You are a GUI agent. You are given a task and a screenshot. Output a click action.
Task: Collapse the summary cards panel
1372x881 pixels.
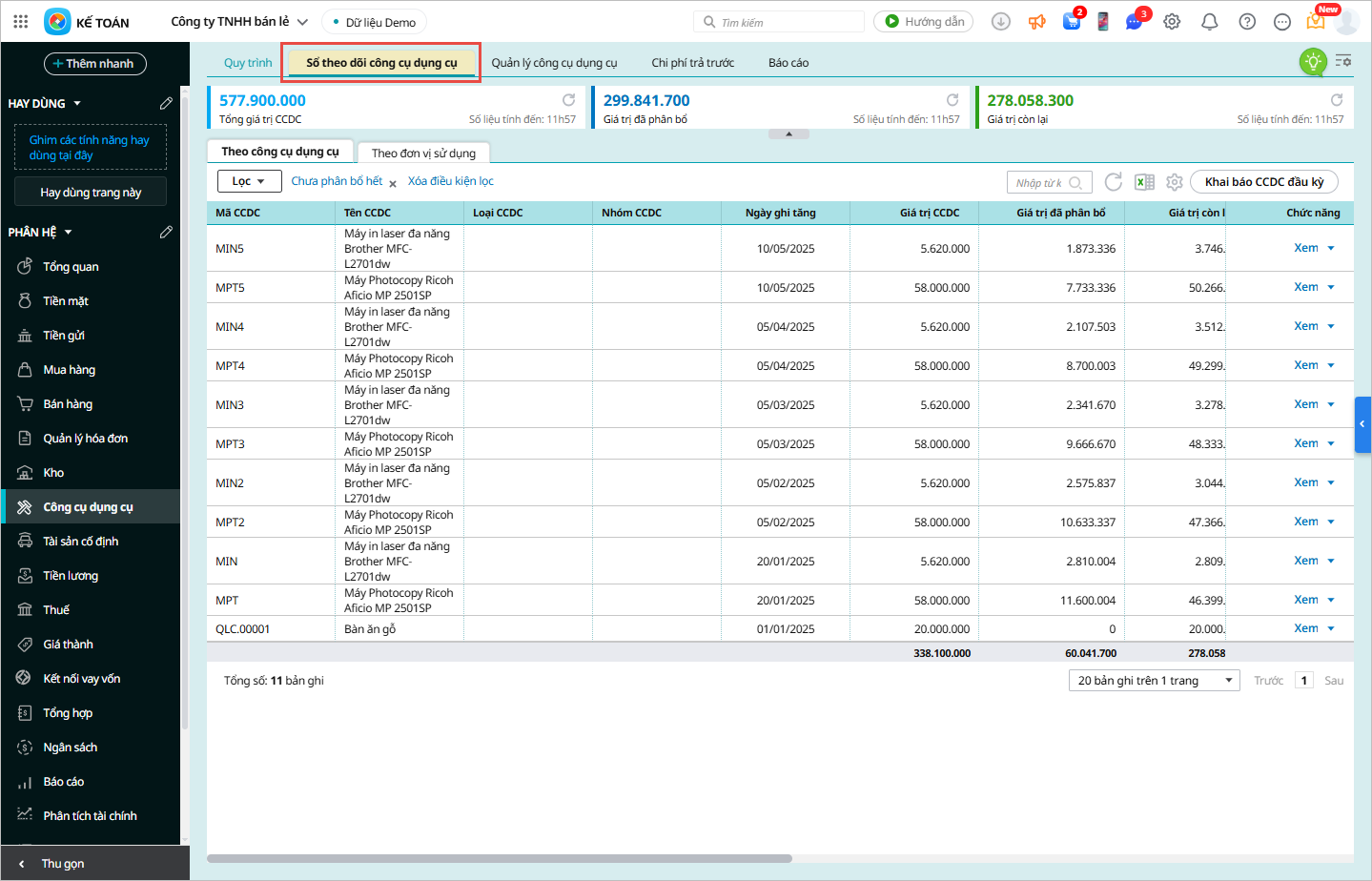click(788, 134)
